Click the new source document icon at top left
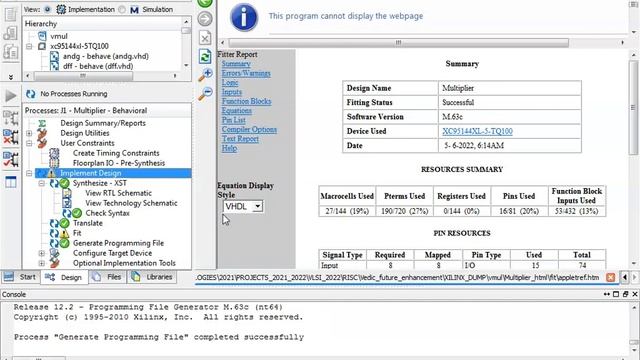The height and width of the screenshot is (360, 640). click(x=11, y=14)
